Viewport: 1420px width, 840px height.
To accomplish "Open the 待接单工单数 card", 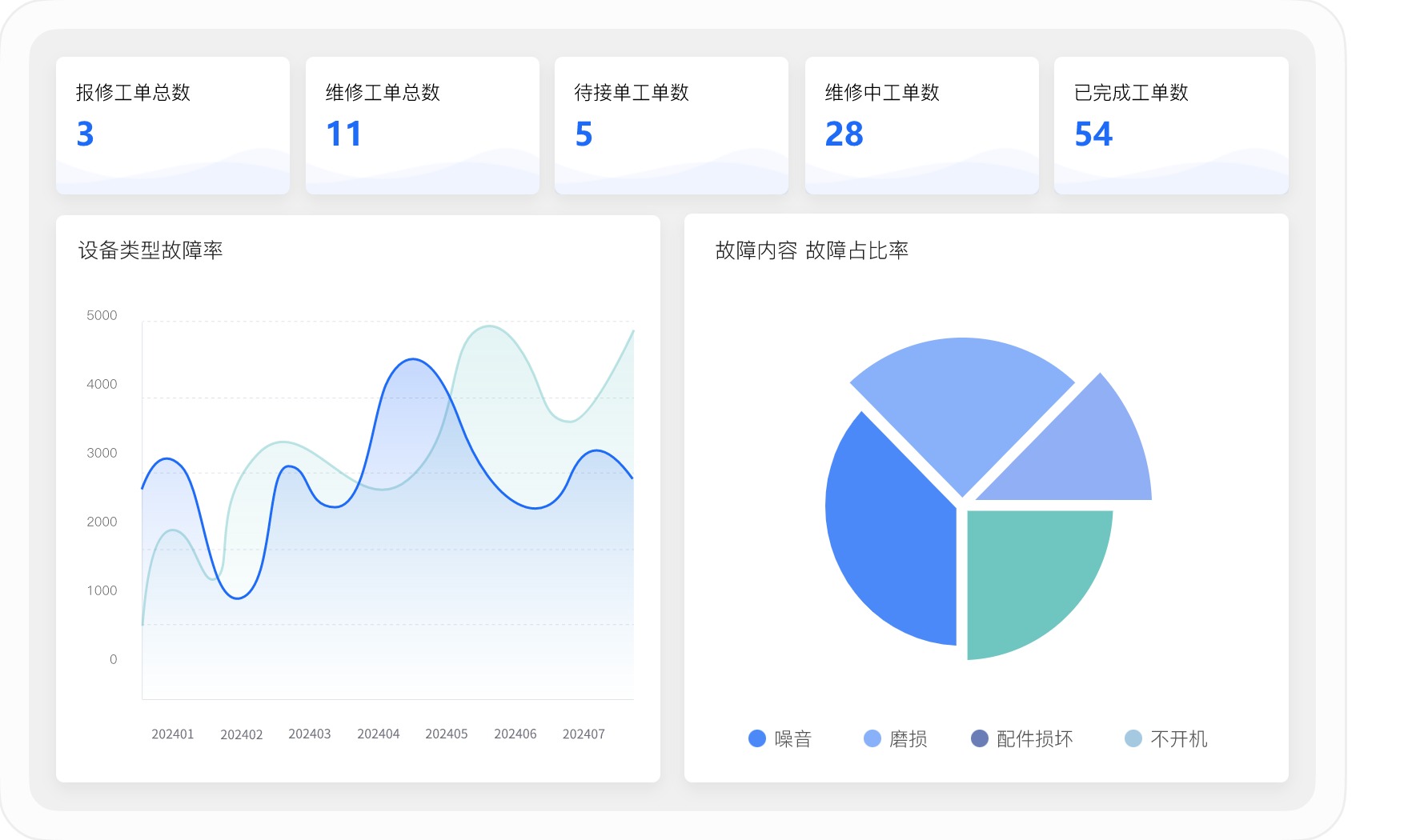I will 672,126.
